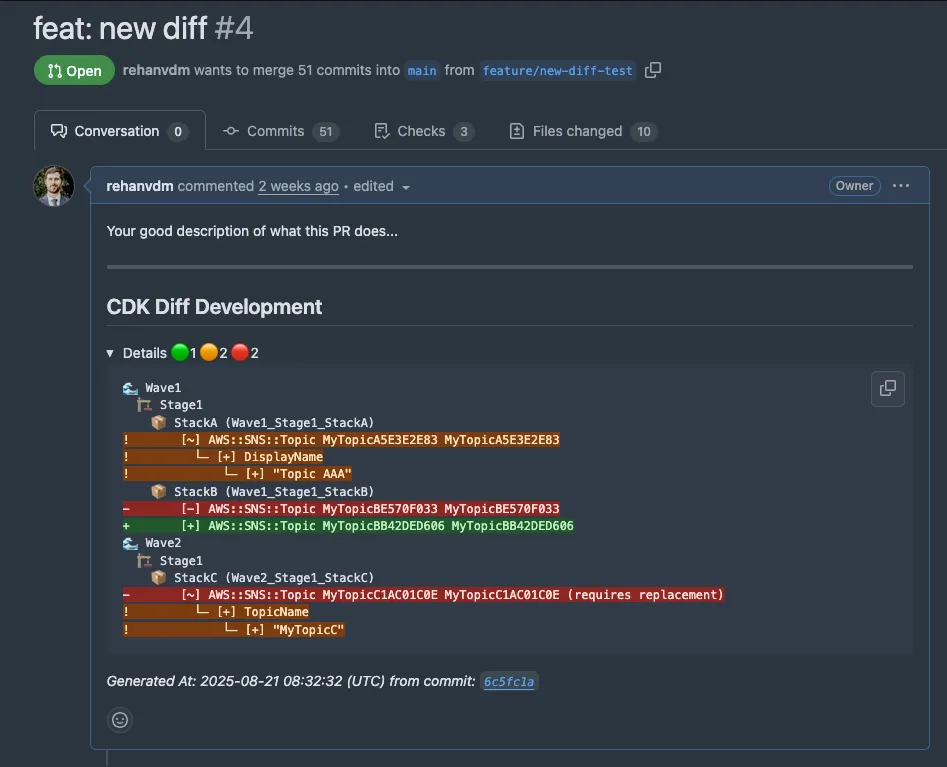Click the Checks tab checklist icon
Image resolution: width=947 pixels, height=767 pixels.
pos(382,131)
